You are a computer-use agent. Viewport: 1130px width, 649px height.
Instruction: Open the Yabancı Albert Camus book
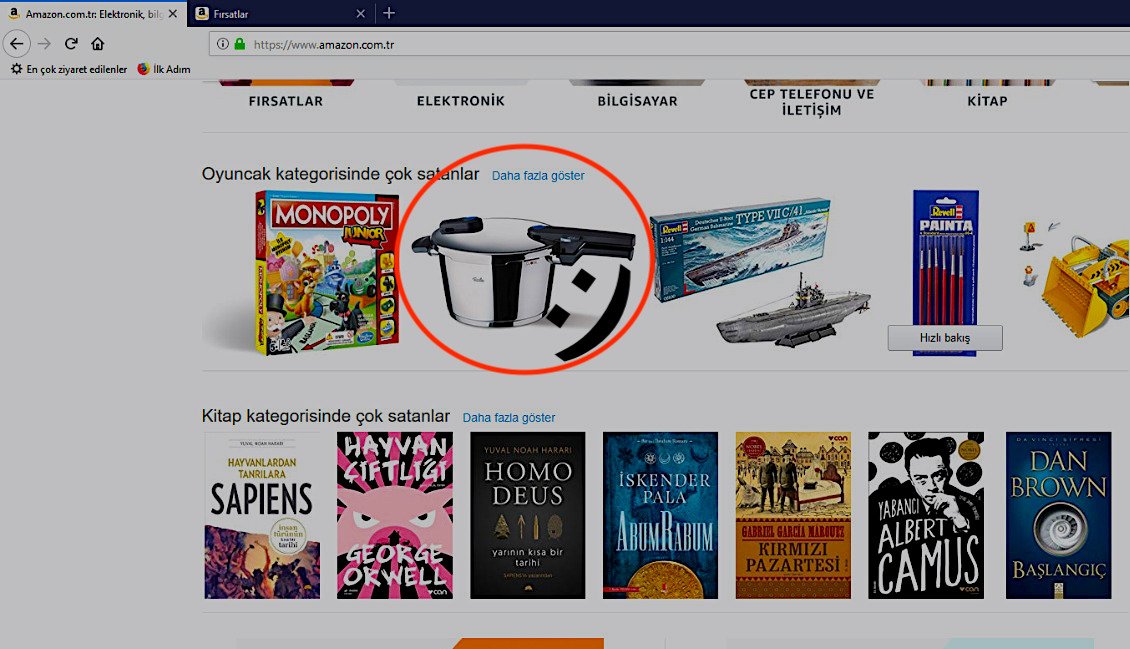pos(926,515)
